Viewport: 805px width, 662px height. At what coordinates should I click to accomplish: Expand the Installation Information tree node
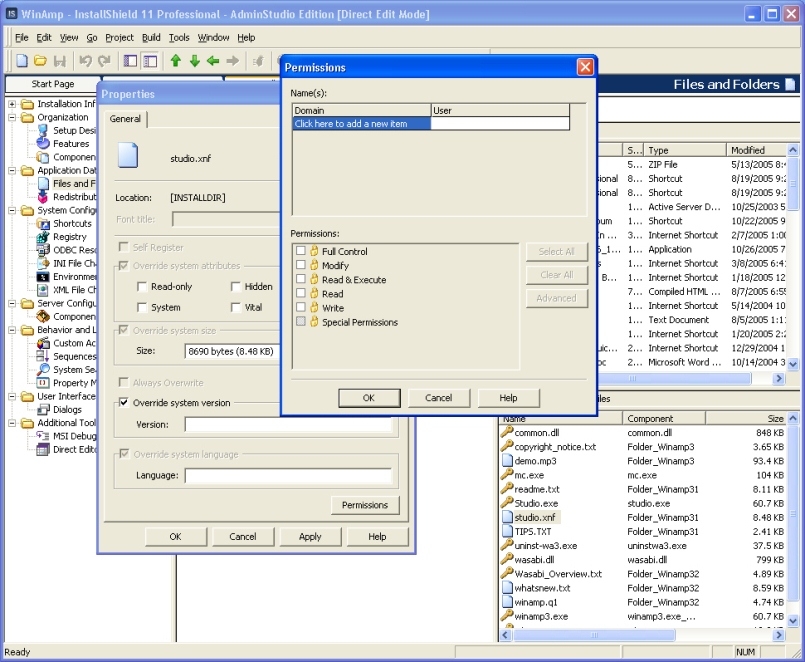(x=12, y=104)
